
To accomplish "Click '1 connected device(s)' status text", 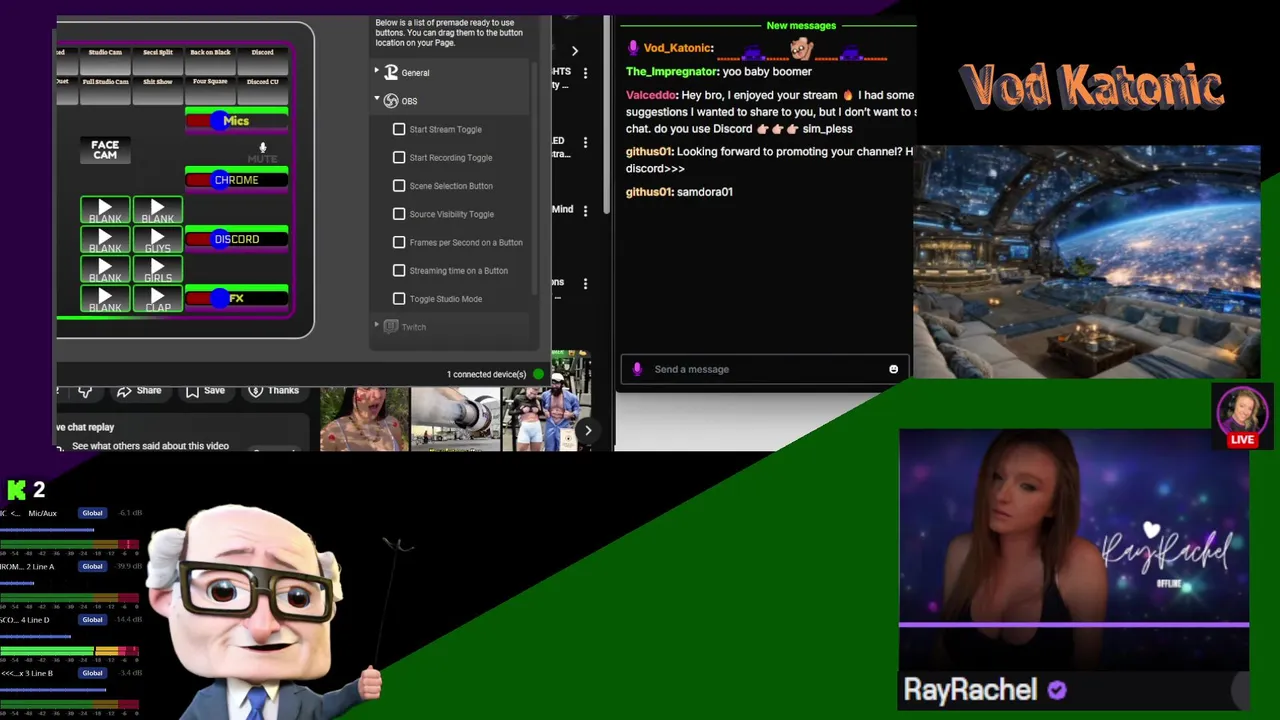I will tap(486, 374).
